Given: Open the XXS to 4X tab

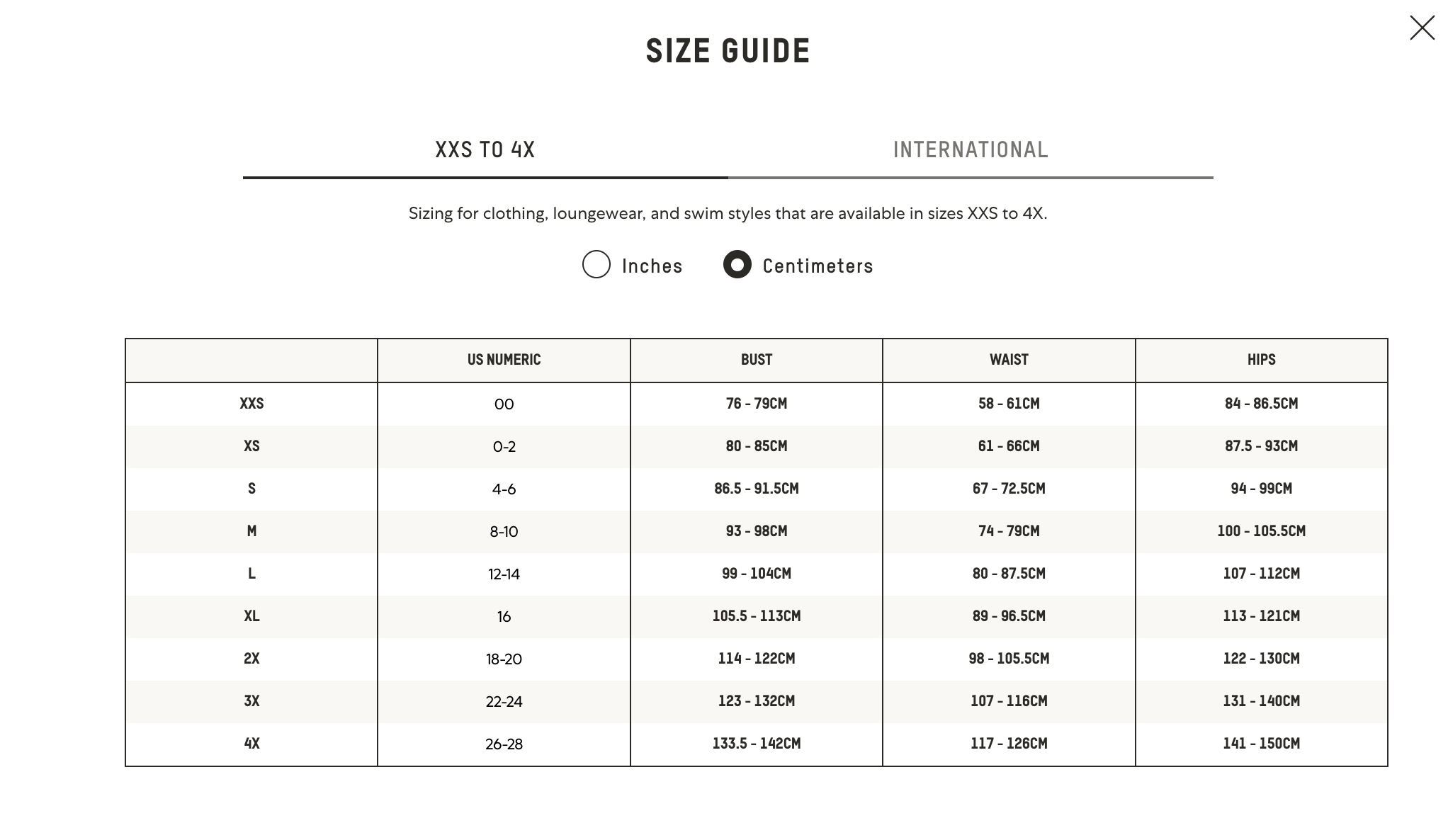Looking at the screenshot, I should (x=485, y=150).
